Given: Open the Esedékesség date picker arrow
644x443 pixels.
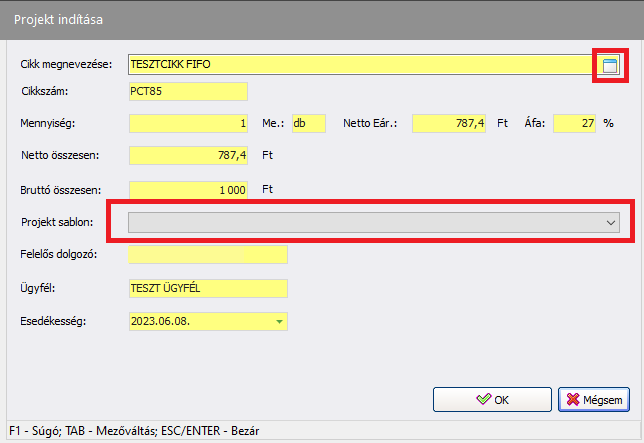Looking at the screenshot, I should [280, 322].
